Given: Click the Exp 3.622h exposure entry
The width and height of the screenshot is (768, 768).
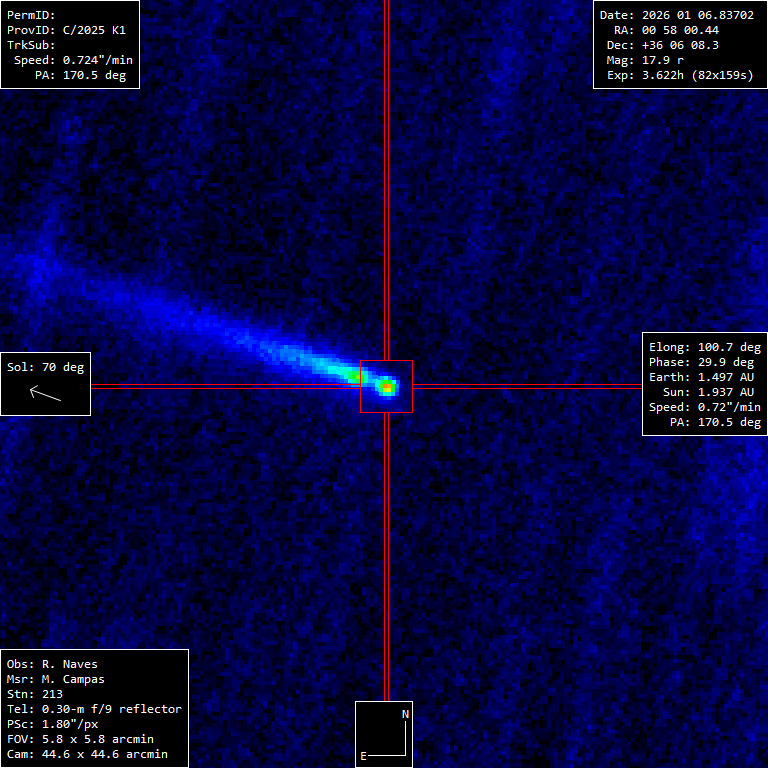Looking at the screenshot, I should pos(679,75).
